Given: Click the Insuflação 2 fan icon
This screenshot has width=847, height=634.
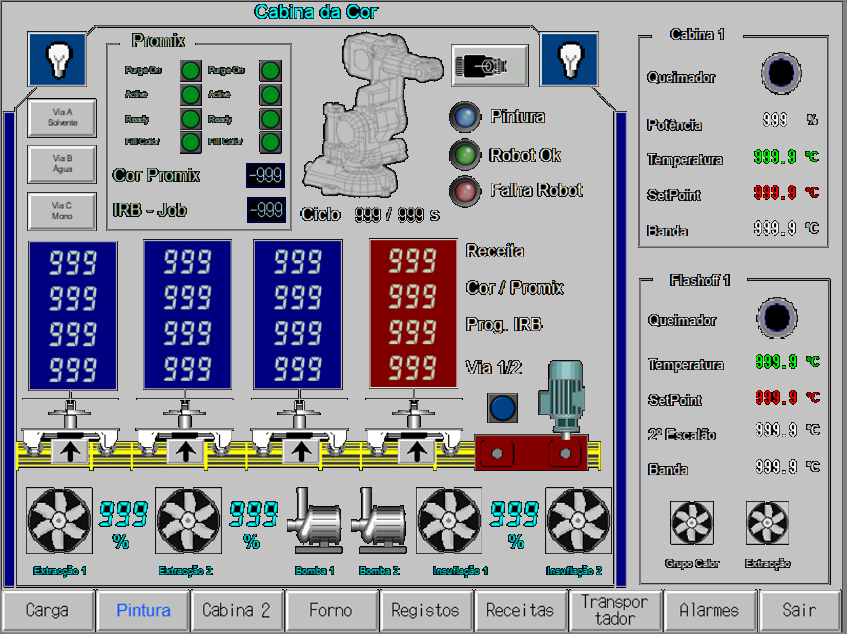Looking at the screenshot, I should 578,520.
